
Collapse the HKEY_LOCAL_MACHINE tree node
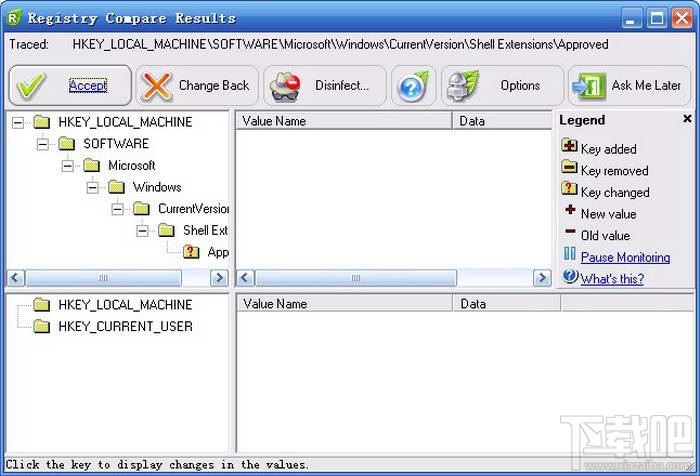point(18,122)
